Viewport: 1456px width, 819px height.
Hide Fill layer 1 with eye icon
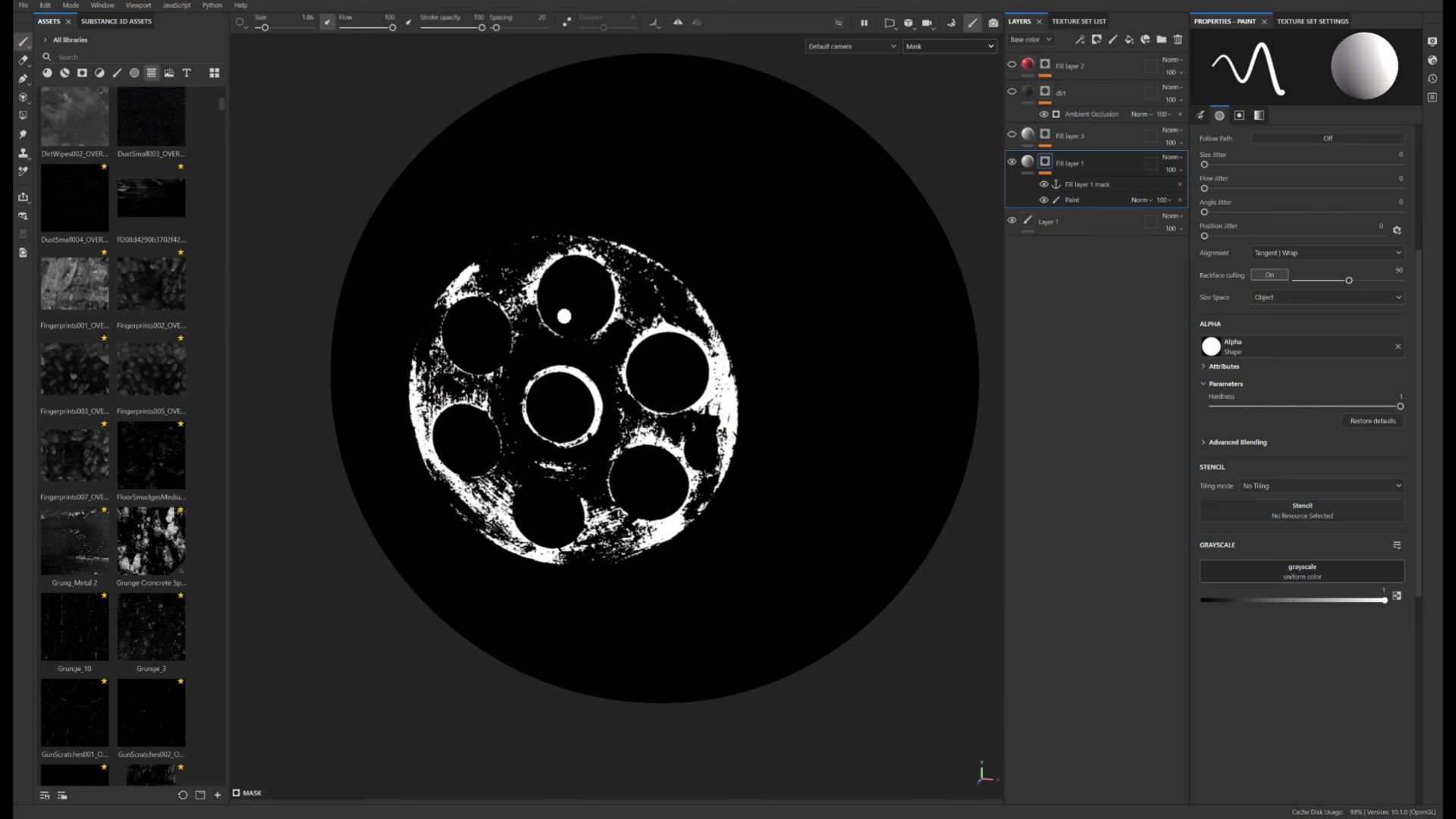(x=1012, y=162)
